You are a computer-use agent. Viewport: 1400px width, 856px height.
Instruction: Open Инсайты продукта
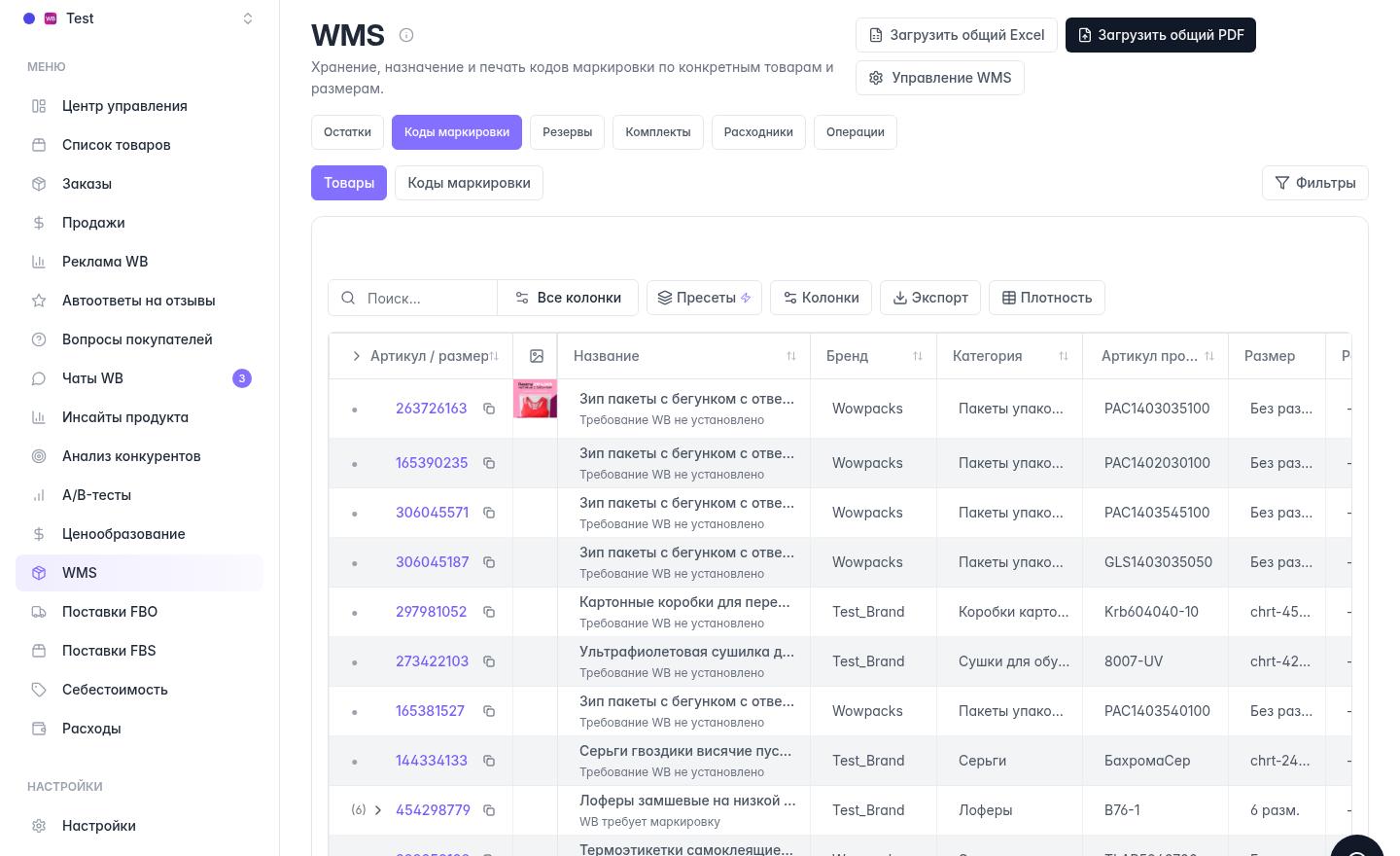point(139,417)
